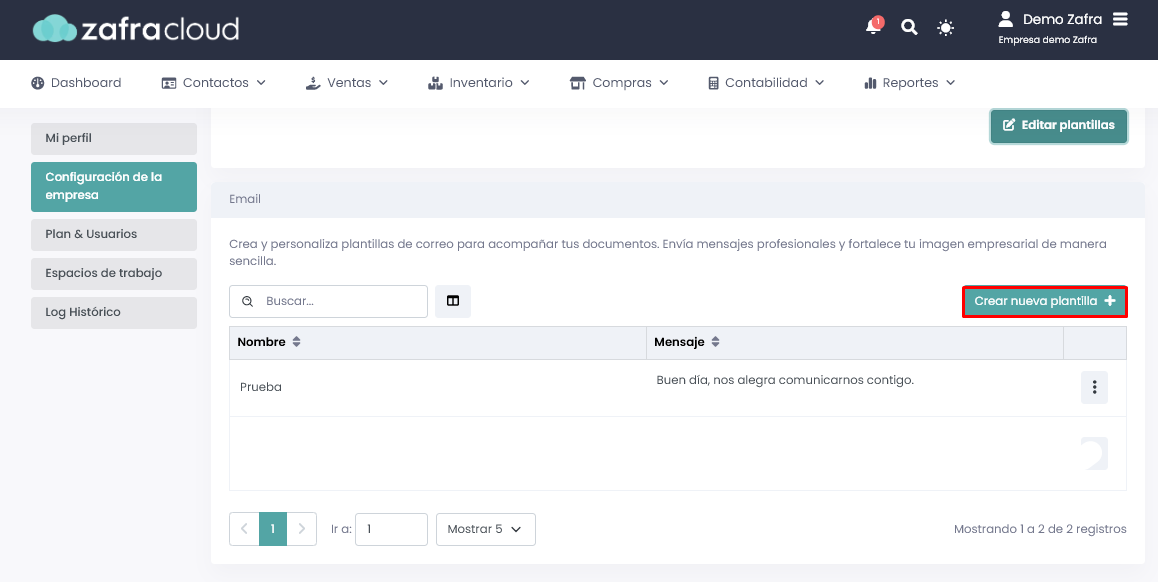Click Crear nueva plantilla button
Screen dimensions: 1158x582
pyautogui.click(x=1045, y=301)
